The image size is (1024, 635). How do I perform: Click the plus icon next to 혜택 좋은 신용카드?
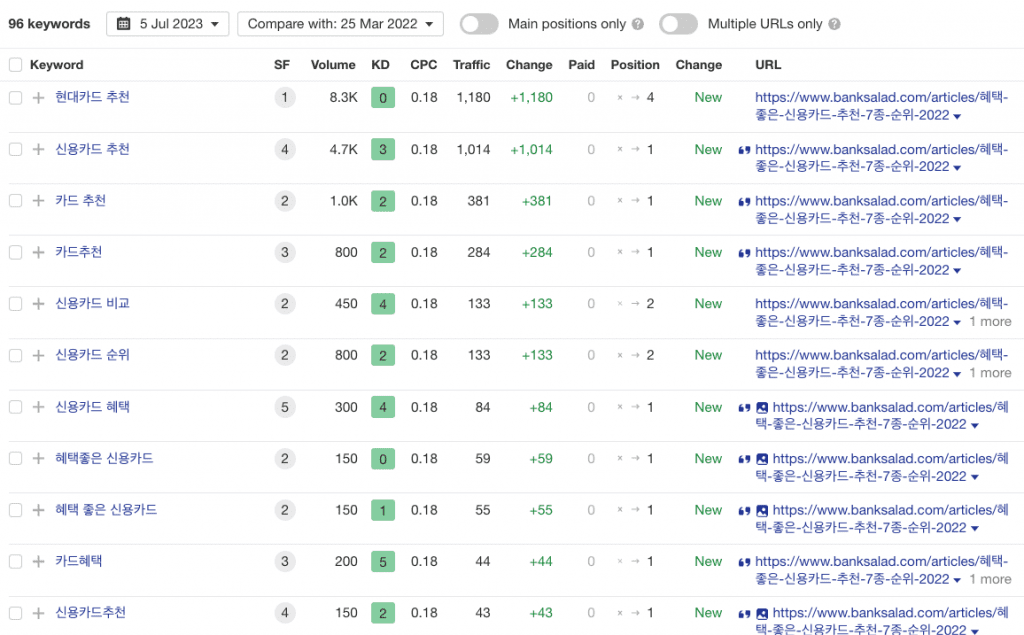[x=39, y=510]
